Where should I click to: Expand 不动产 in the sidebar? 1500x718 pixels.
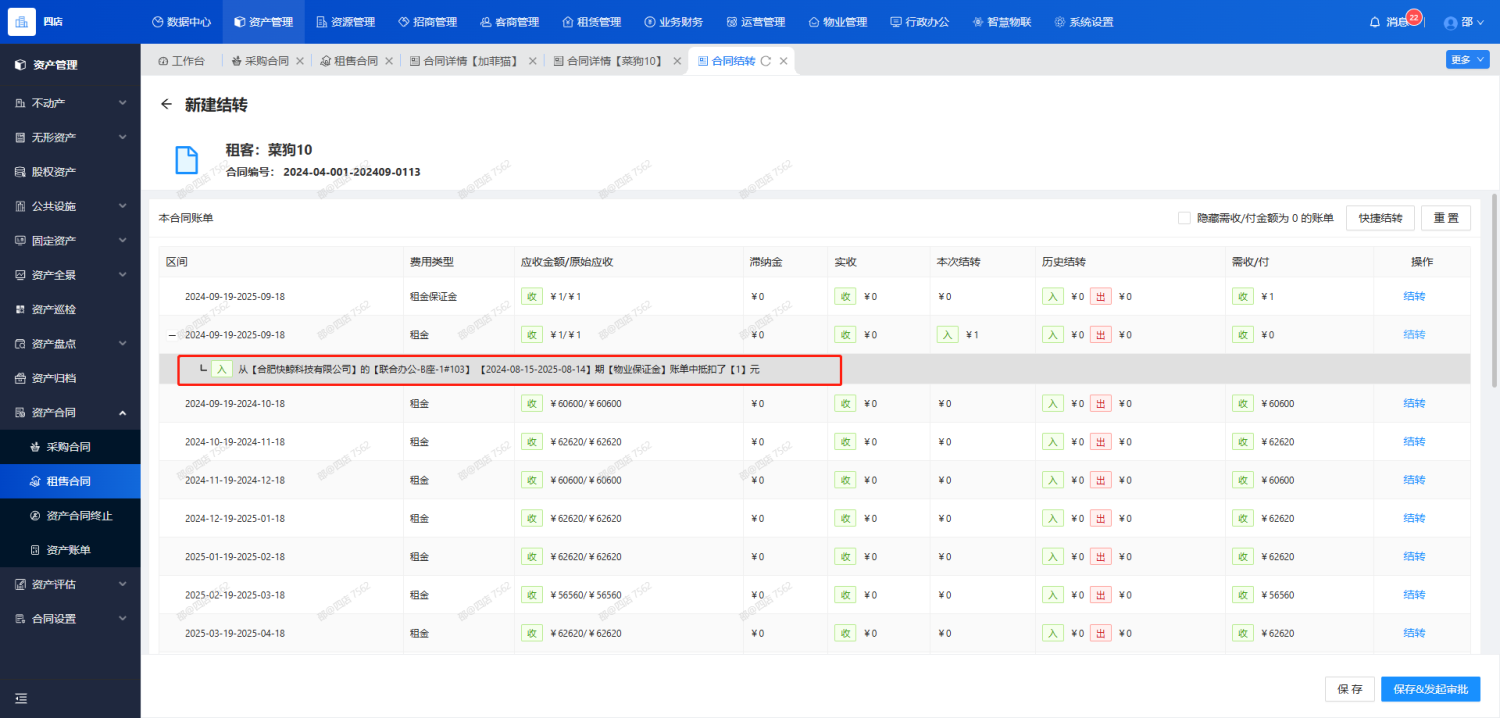tap(70, 103)
